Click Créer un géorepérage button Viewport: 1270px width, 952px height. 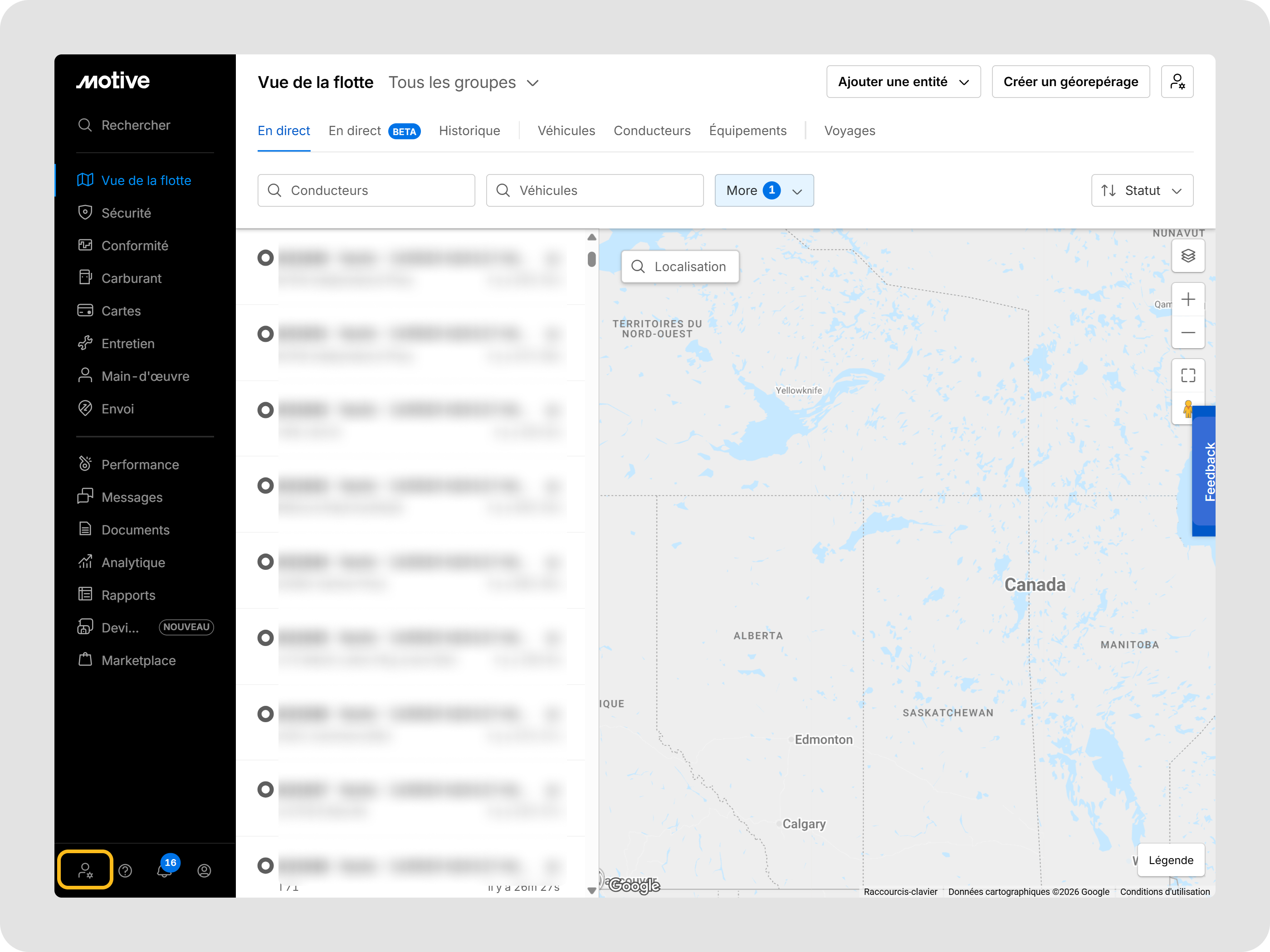click(1070, 82)
